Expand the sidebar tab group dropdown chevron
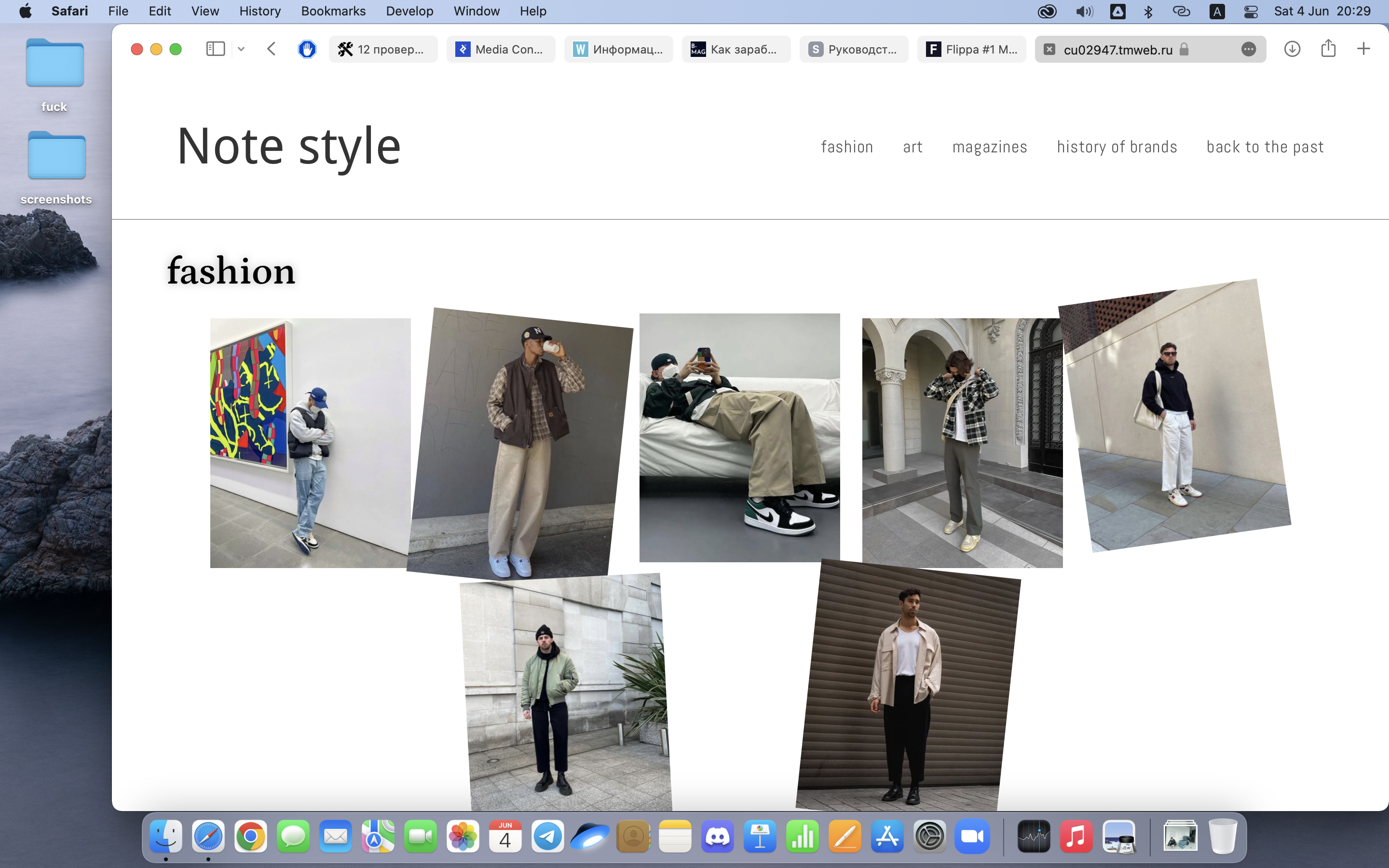The height and width of the screenshot is (868, 1389). (x=241, y=49)
